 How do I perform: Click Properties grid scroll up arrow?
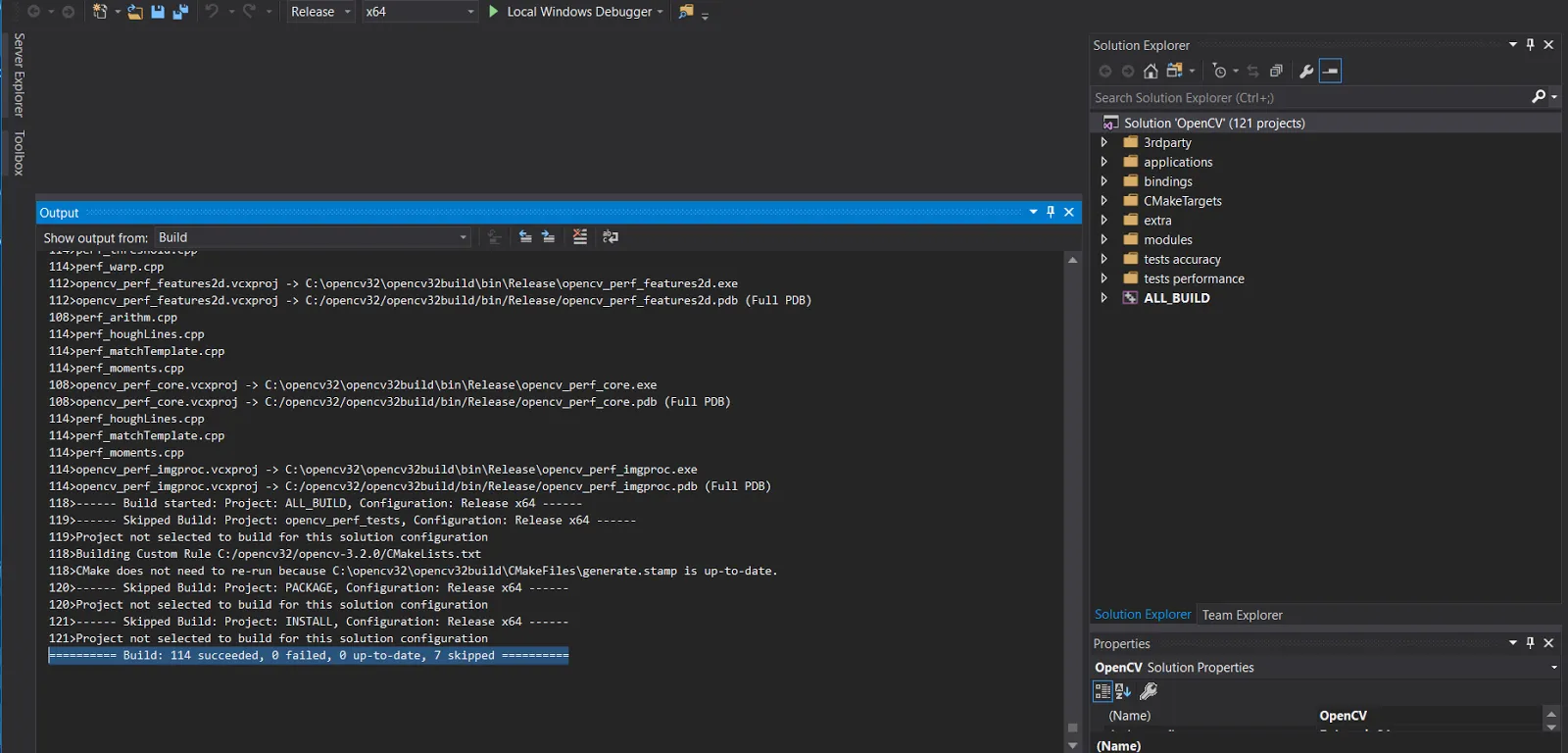click(x=1551, y=714)
